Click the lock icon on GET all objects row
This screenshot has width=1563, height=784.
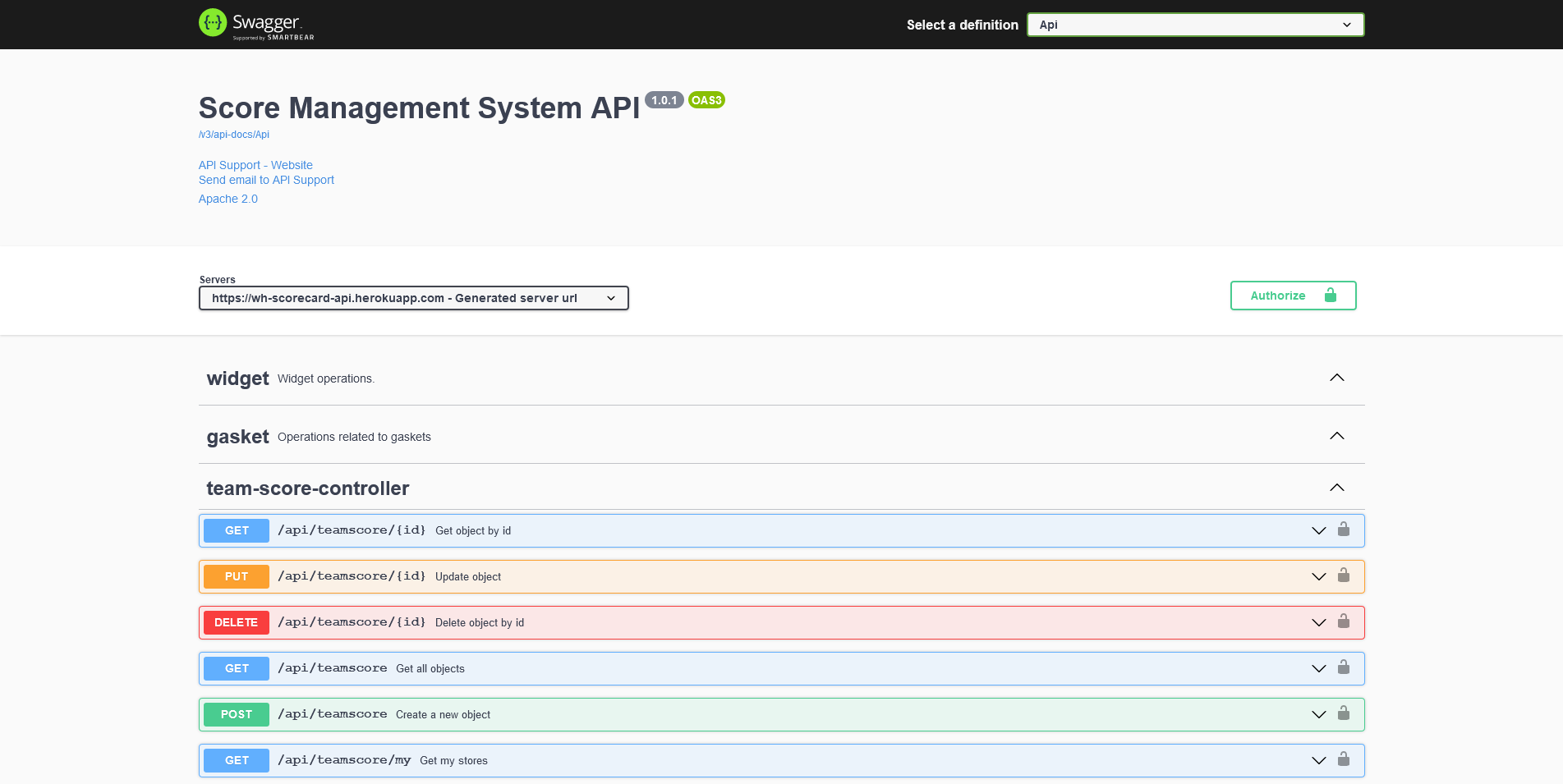pos(1344,667)
